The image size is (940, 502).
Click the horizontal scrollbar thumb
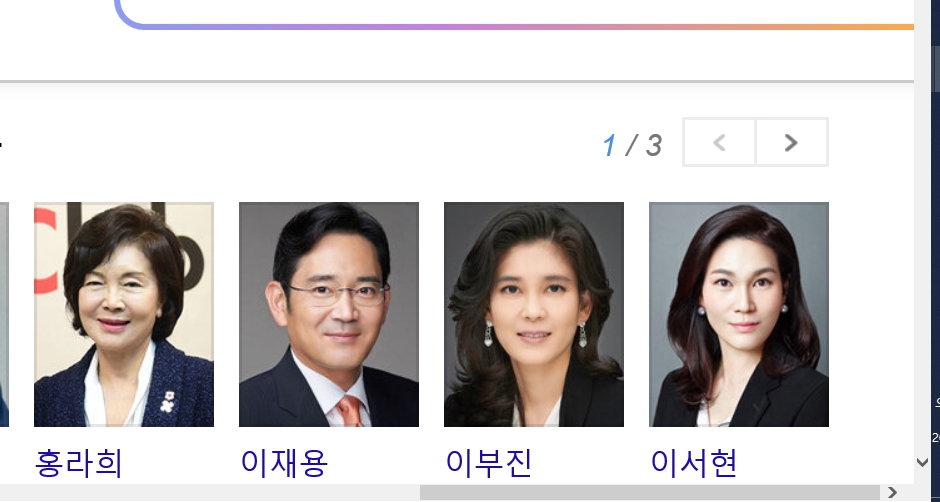pyautogui.click(x=650, y=492)
